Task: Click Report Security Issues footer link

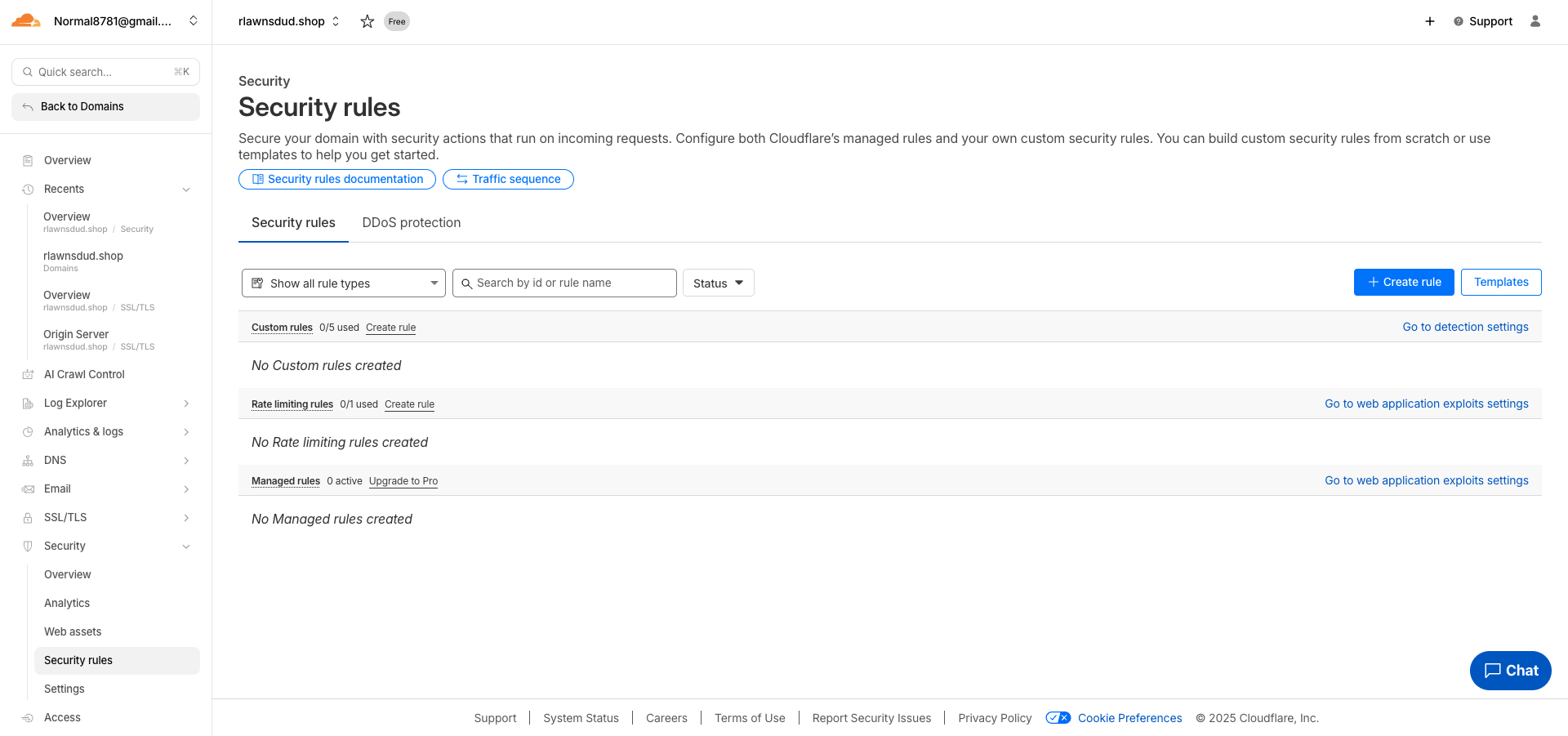Action: tap(871, 718)
